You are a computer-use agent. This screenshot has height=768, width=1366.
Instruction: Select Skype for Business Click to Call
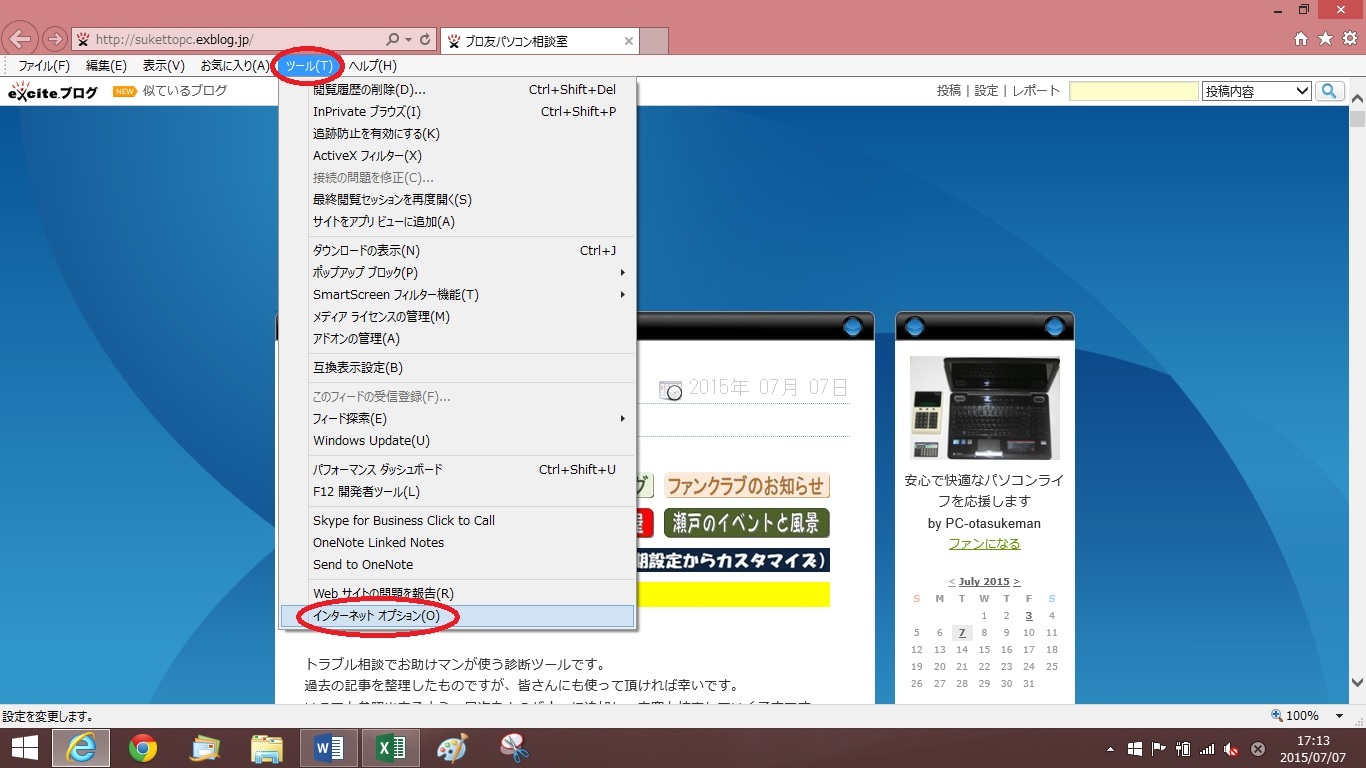(458, 521)
